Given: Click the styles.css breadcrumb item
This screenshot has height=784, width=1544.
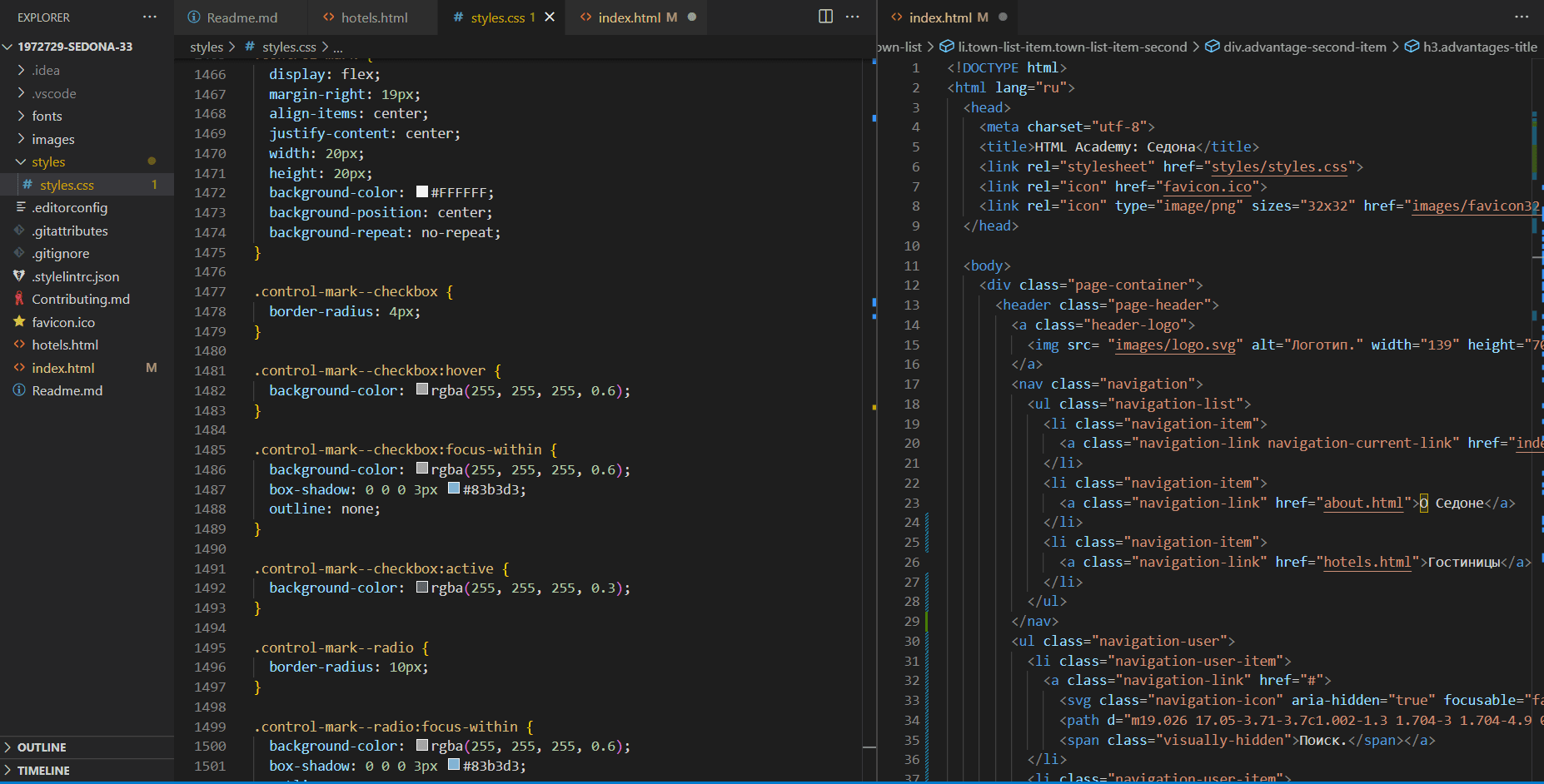Looking at the screenshot, I should pos(289,47).
